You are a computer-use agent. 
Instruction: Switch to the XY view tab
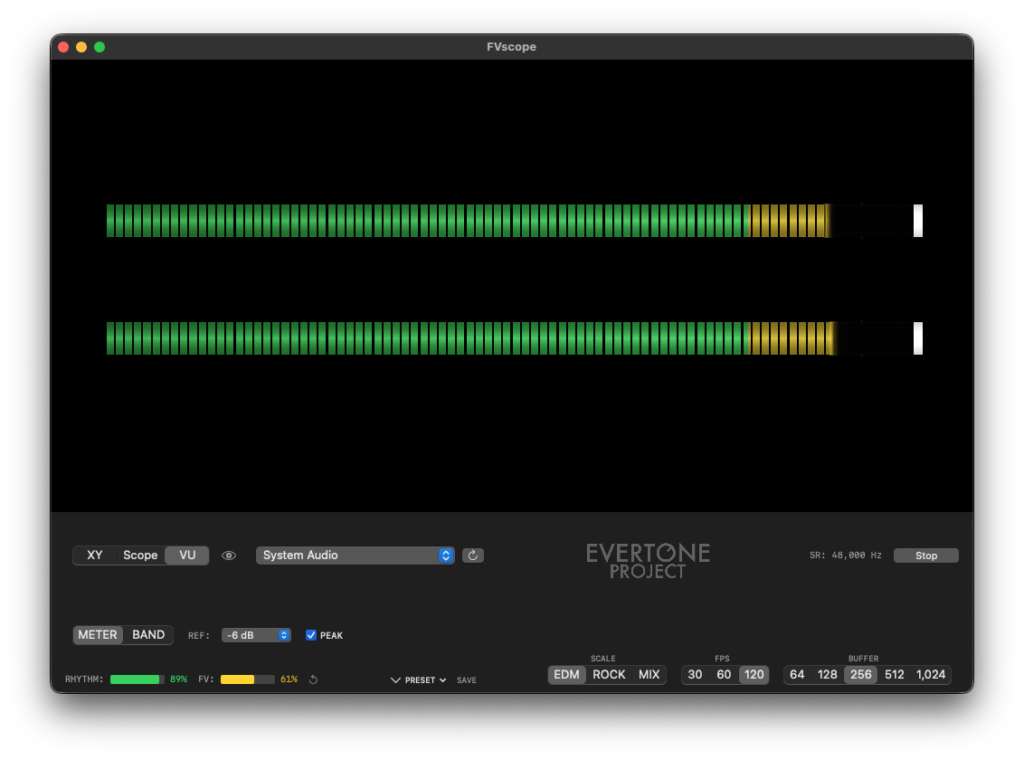tap(95, 555)
